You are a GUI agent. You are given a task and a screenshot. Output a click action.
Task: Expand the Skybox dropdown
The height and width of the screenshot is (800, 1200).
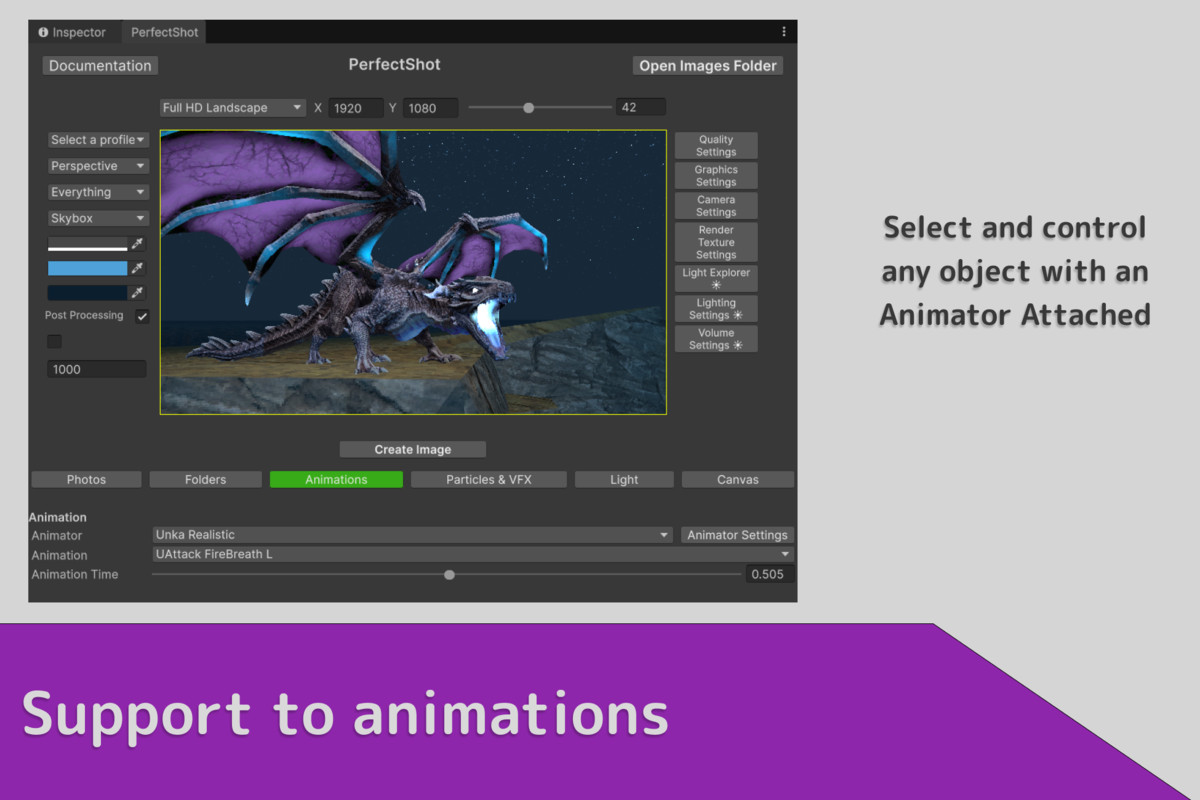[97, 217]
